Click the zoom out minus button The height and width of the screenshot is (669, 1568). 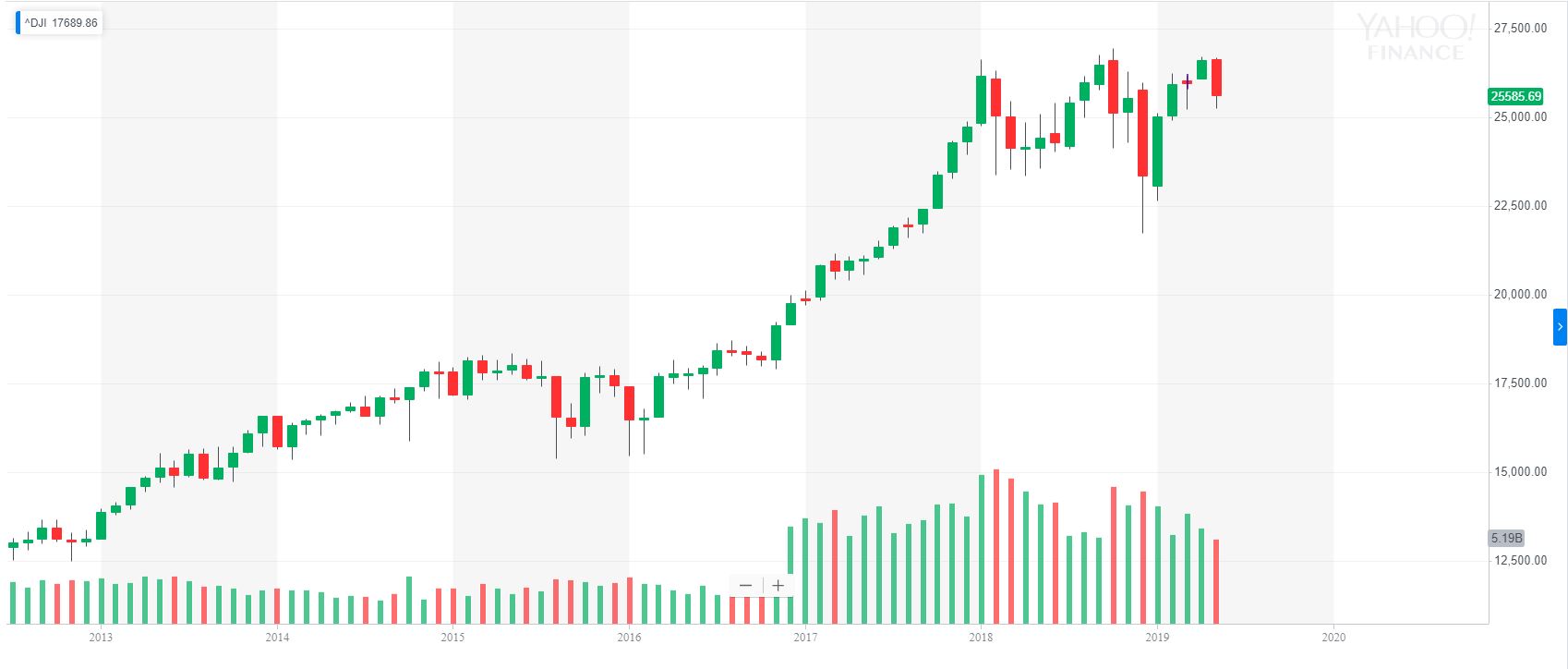[746, 585]
